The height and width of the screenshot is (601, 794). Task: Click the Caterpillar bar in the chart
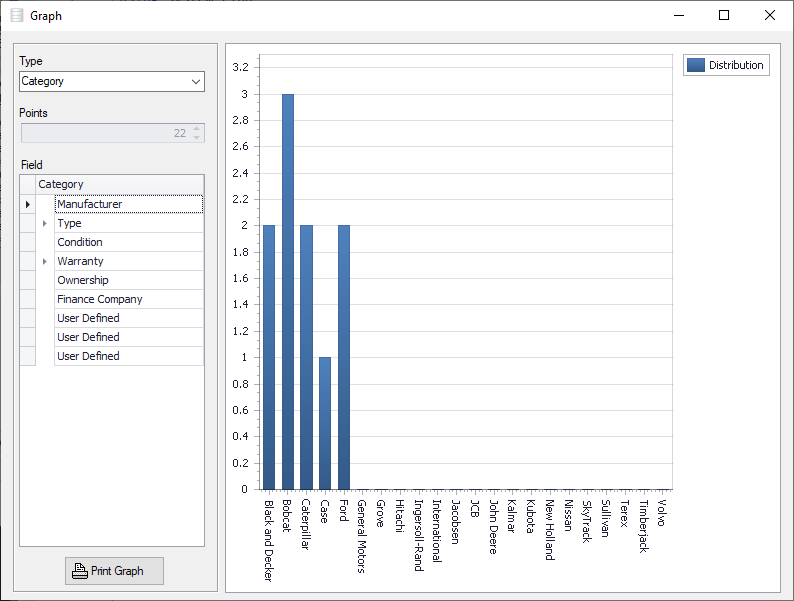(306, 357)
